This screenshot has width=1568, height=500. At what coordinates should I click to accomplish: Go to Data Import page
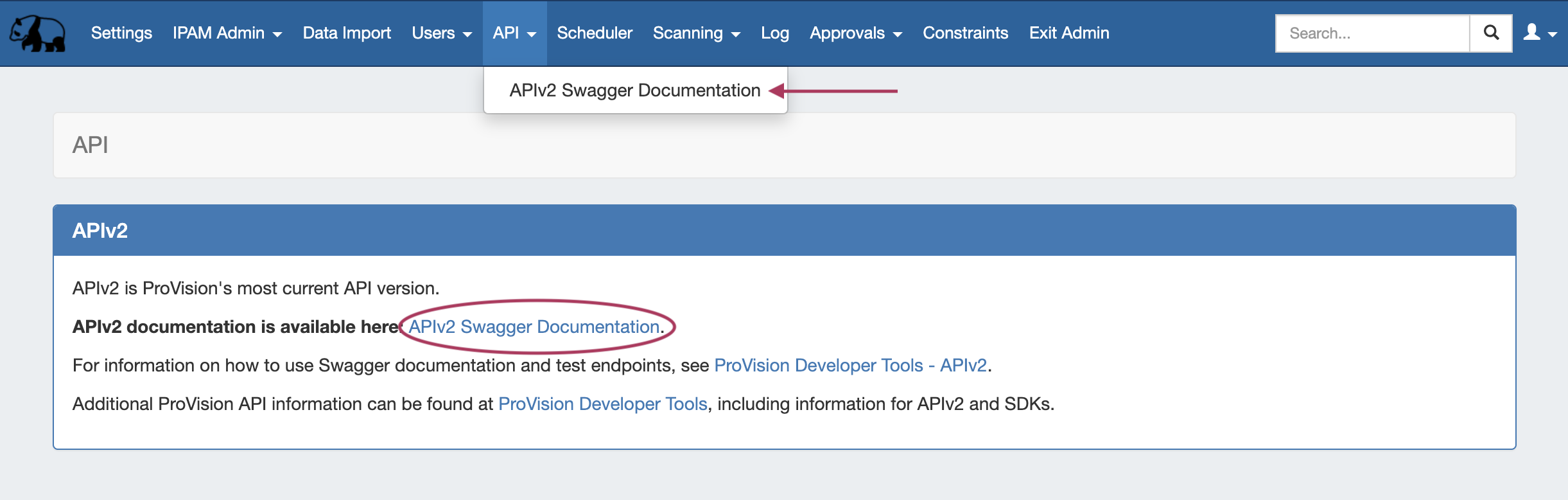(x=347, y=33)
